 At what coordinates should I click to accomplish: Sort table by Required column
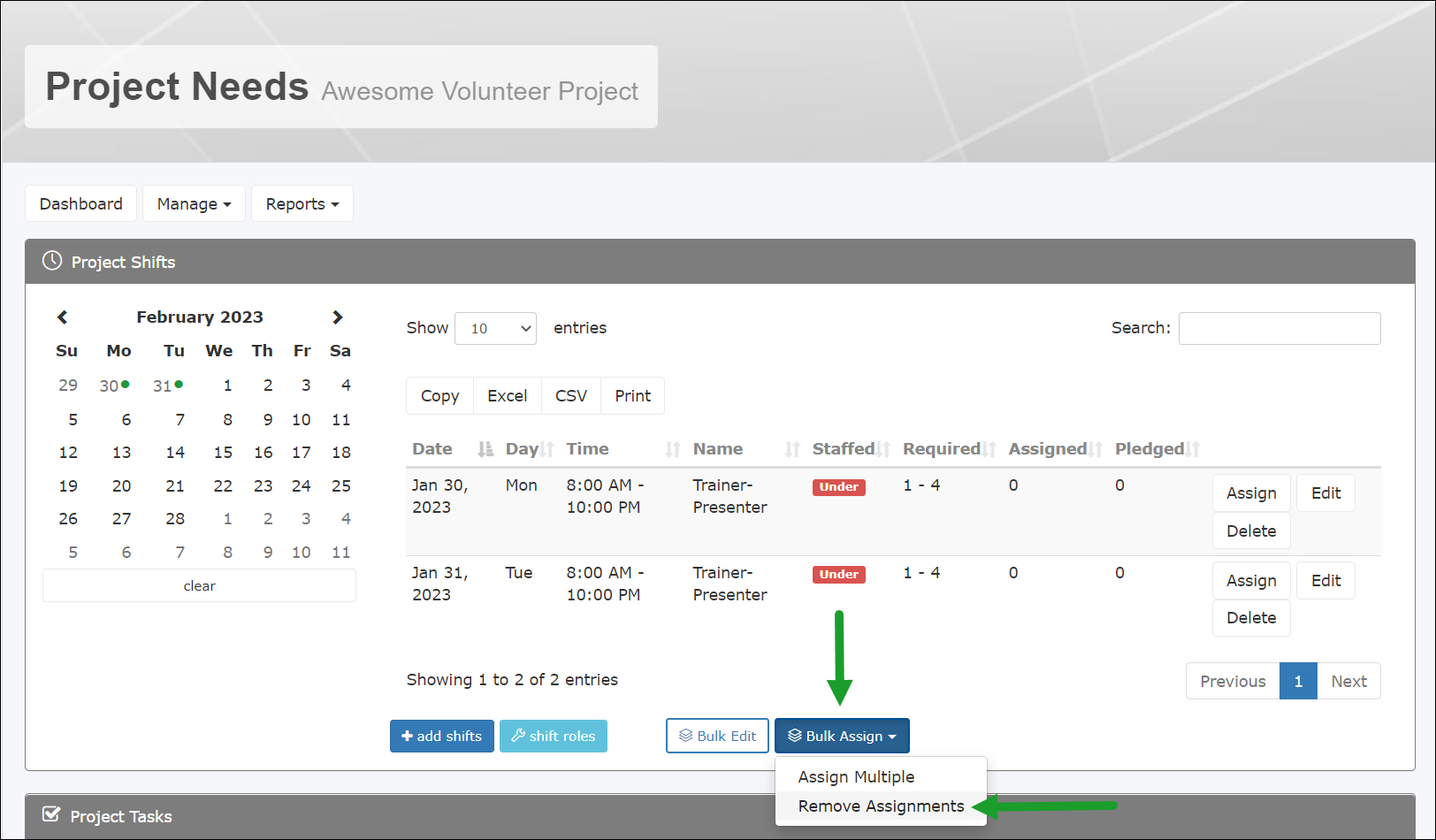[x=950, y=449]
